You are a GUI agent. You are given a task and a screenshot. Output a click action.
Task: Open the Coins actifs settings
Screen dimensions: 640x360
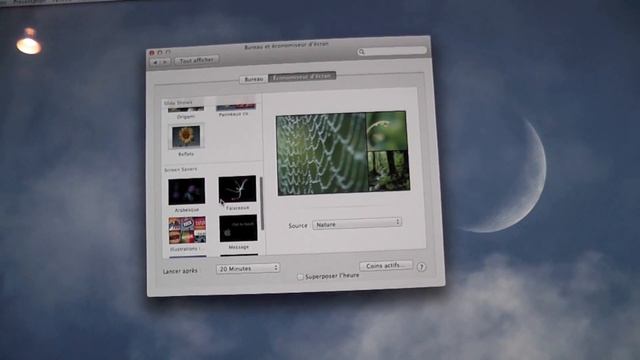point(386,265)
